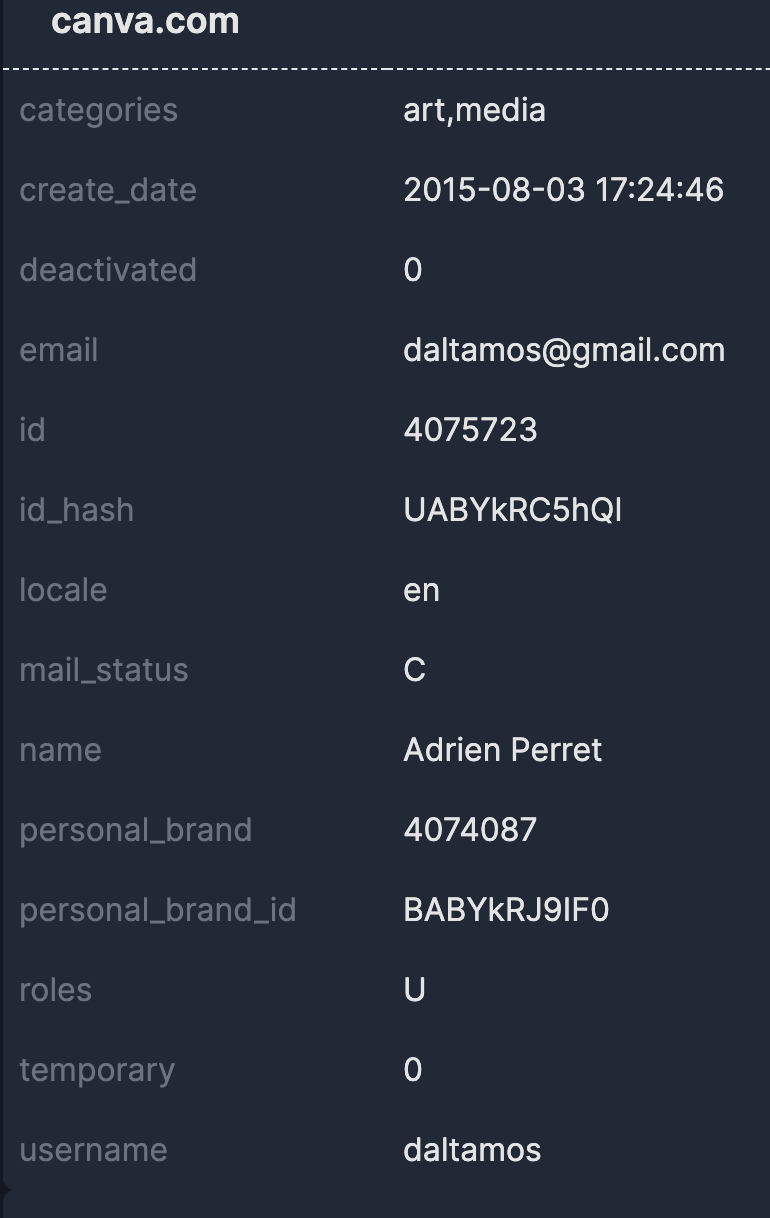Select the mail_status value C
770x1218 pixels.
[414, 670]
